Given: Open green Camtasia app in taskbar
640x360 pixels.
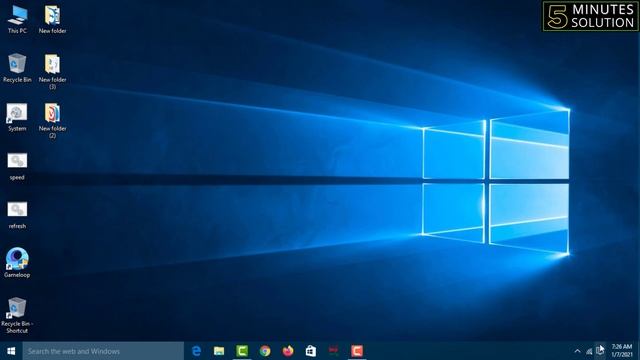Looking at the screenshot, I should click(242, 351).
